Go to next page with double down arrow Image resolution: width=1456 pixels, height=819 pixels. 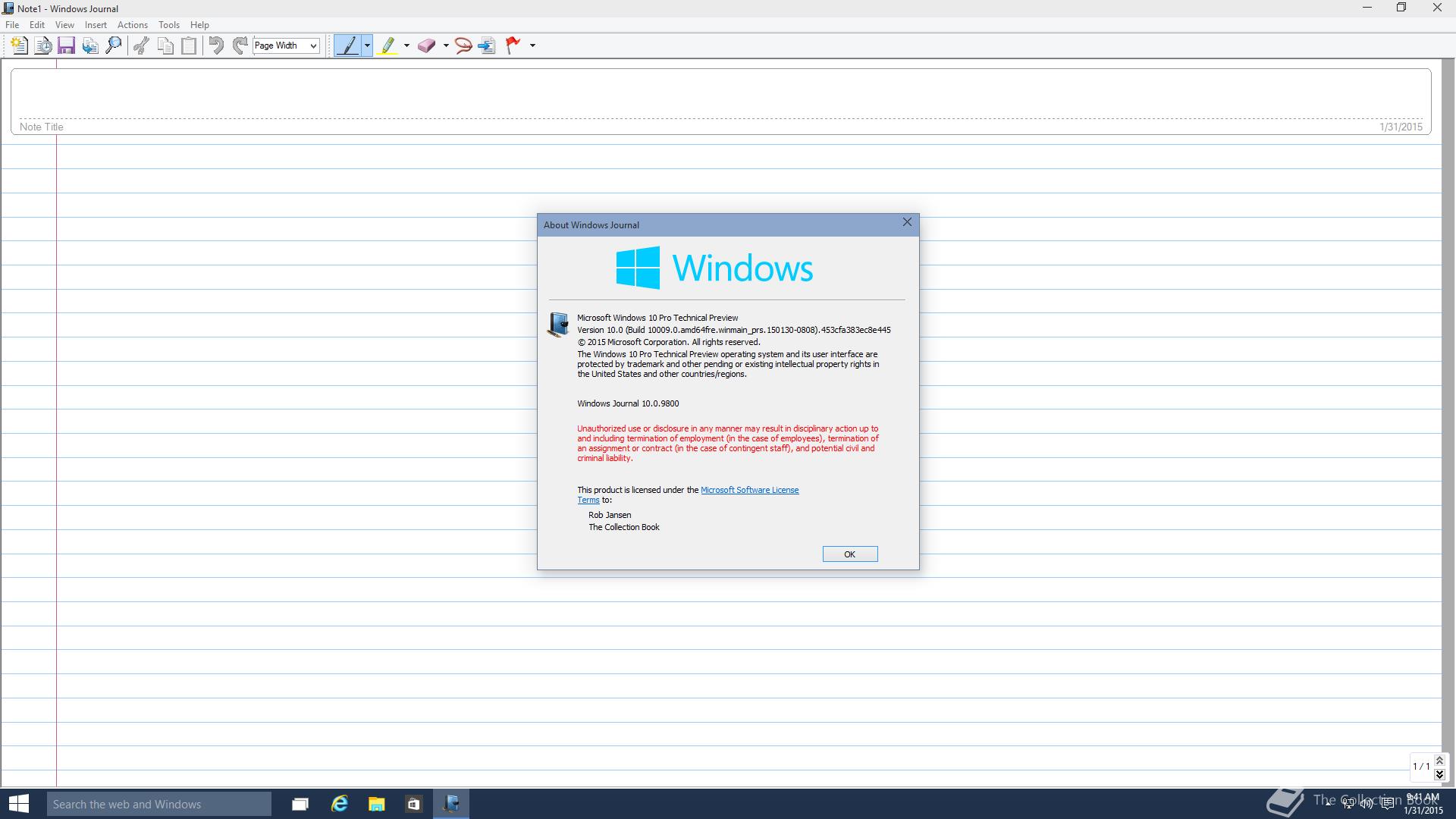[1439, 774]
